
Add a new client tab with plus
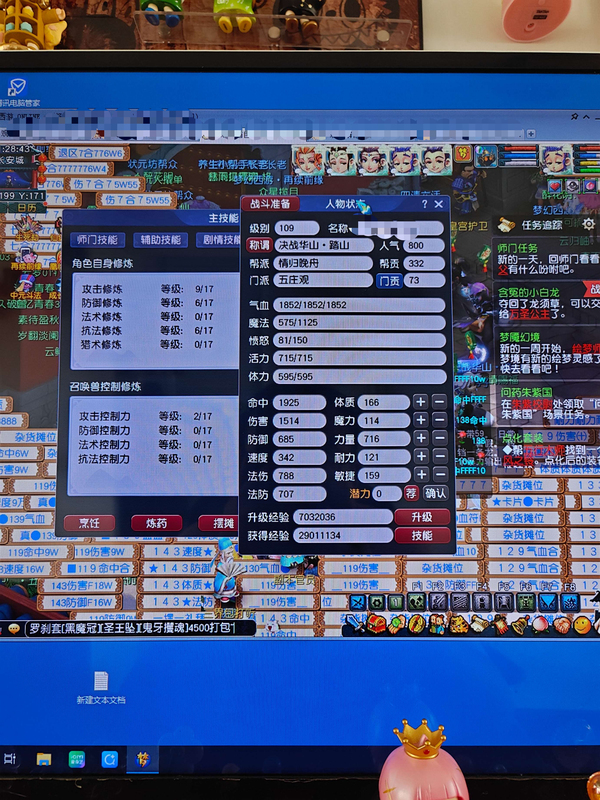tap(531, 134)
